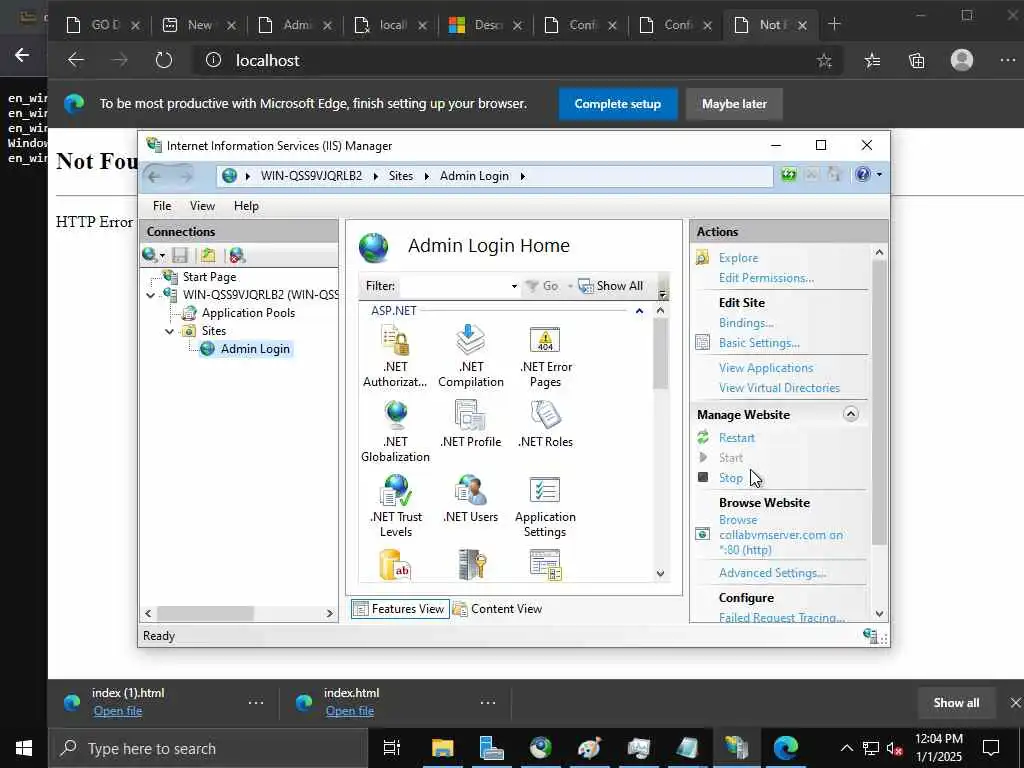Click the Edge favorites star icon
The width and height of the screenshot is (1024, 768).
point(824,61)
